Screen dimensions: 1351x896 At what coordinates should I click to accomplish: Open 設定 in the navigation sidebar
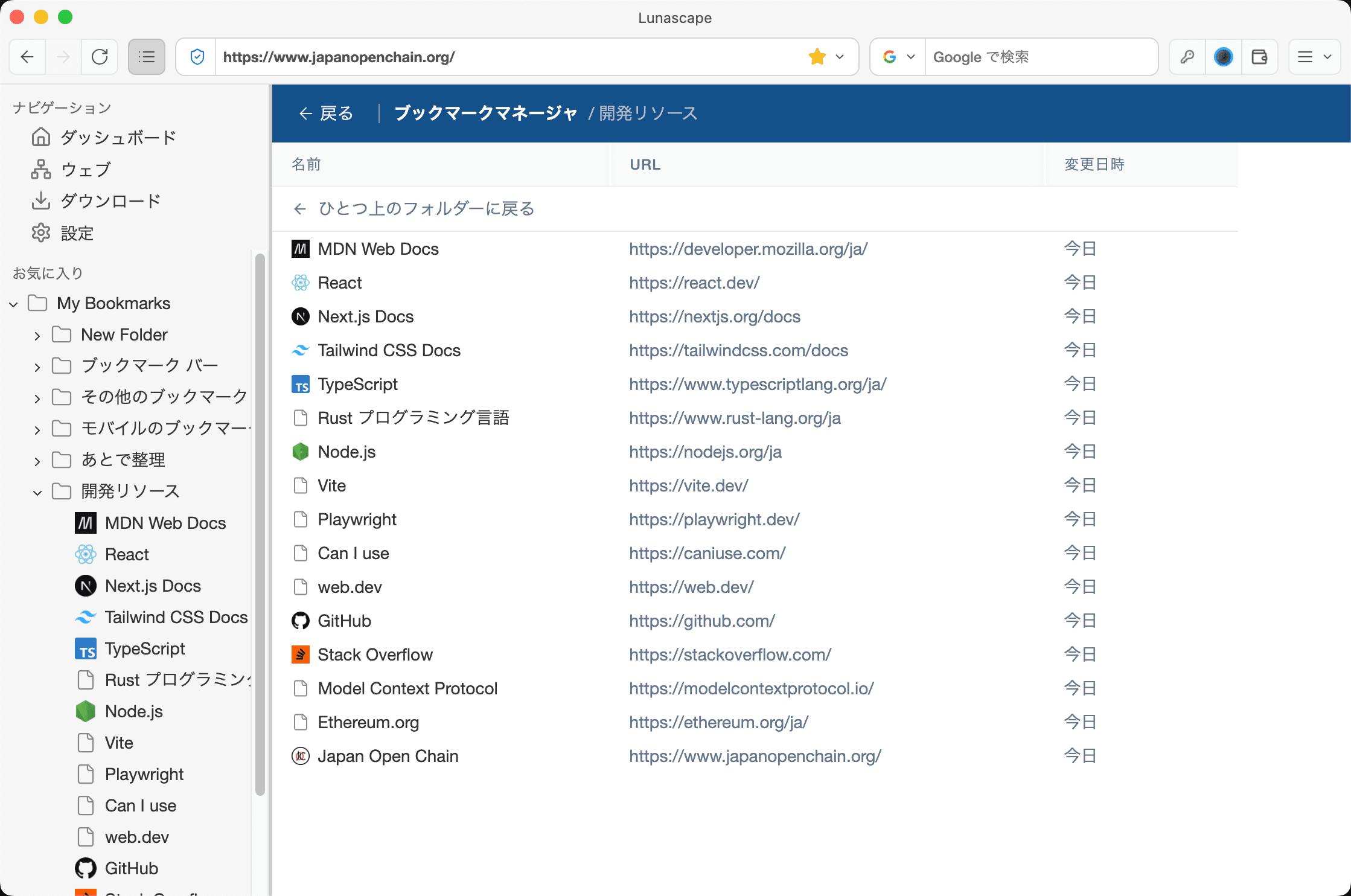(x=62, y=232)
